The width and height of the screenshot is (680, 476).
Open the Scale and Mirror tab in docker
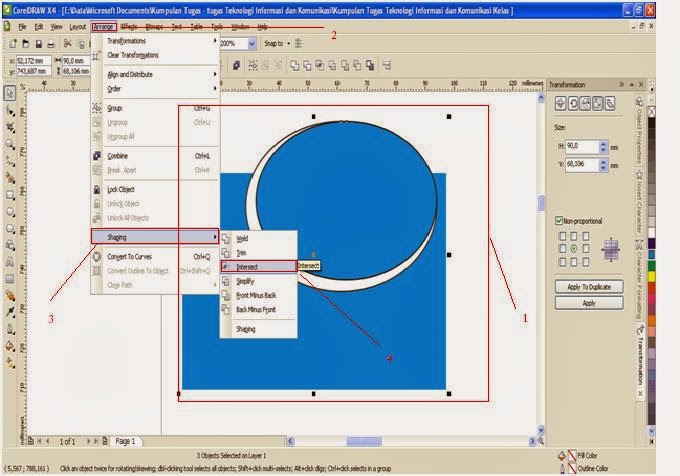coord(585,103)
